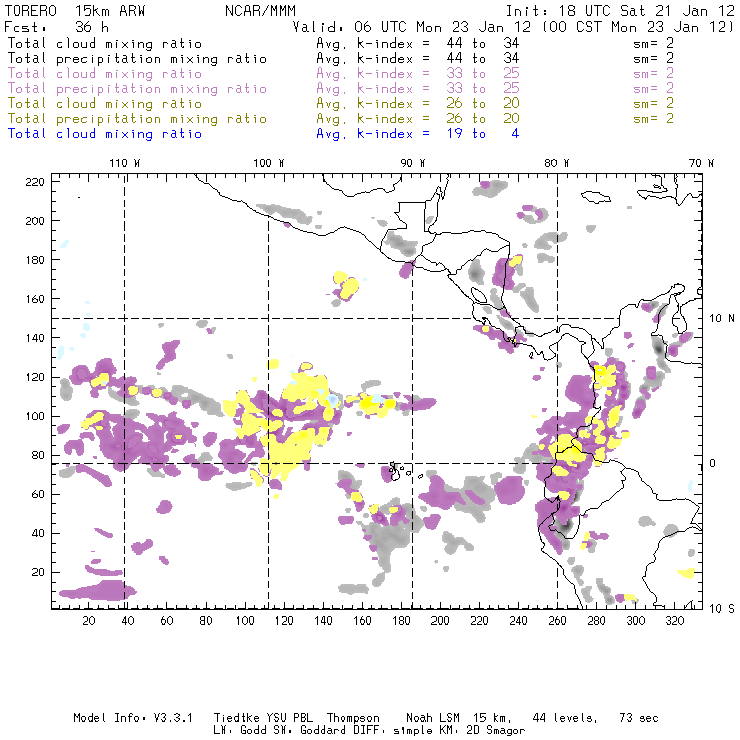The width and height of the screenshot is (740, 740).
Task: Pick the olive "Total precipitation mixing ratio" legend line
Action: click(x=137, y=118)
